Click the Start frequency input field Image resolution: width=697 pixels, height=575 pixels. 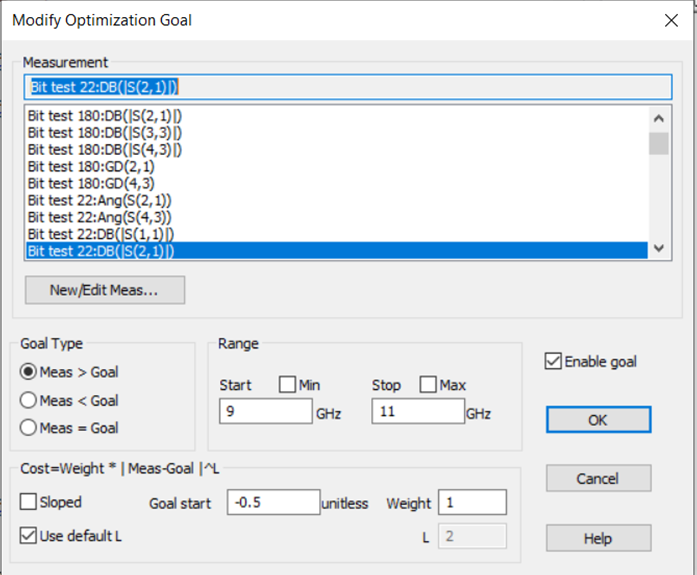(x=265, y=411)
